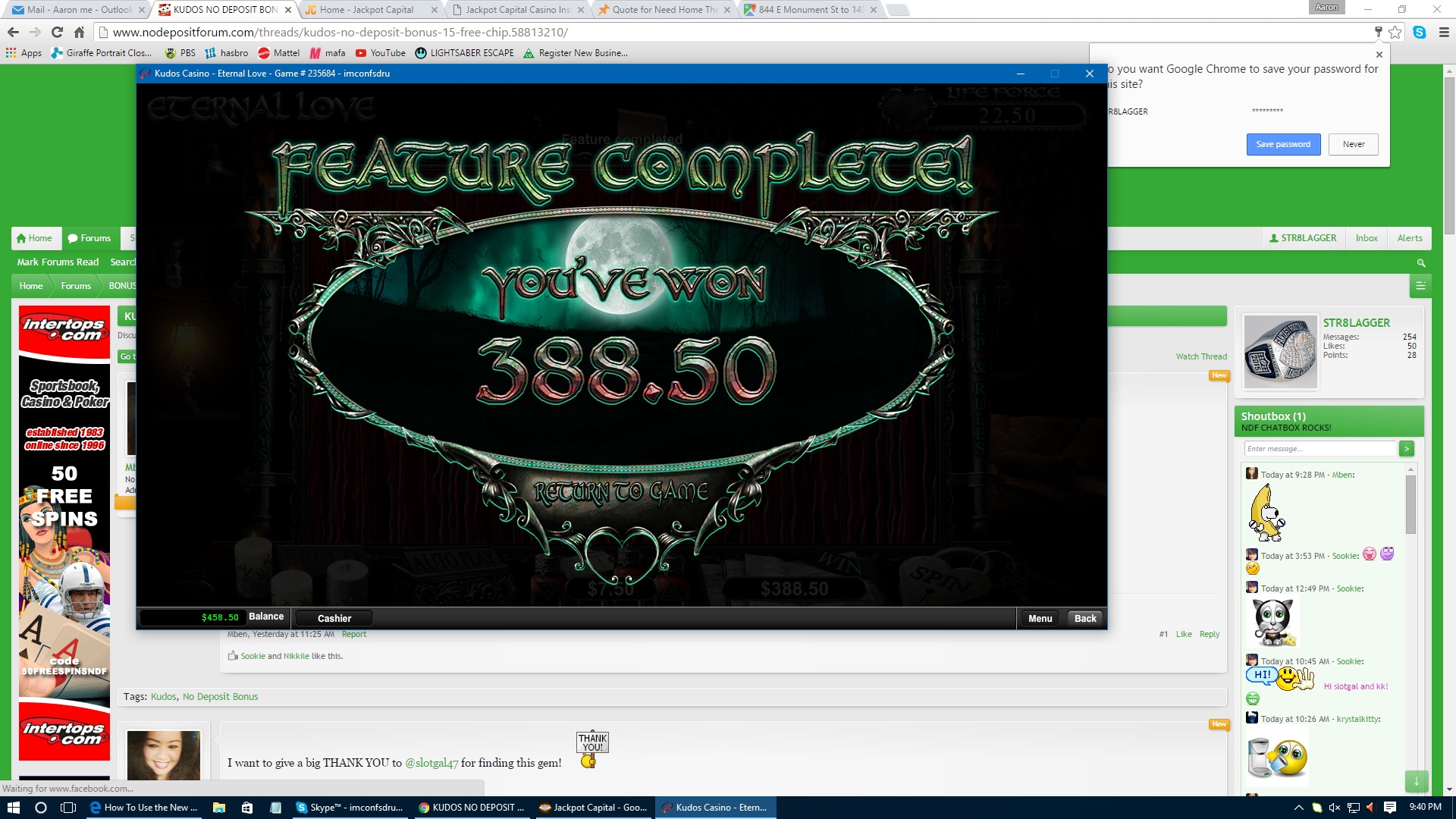Click the Nikkile liker link
The width and height of the screenshot is (1456, 819).
point(297,657)
